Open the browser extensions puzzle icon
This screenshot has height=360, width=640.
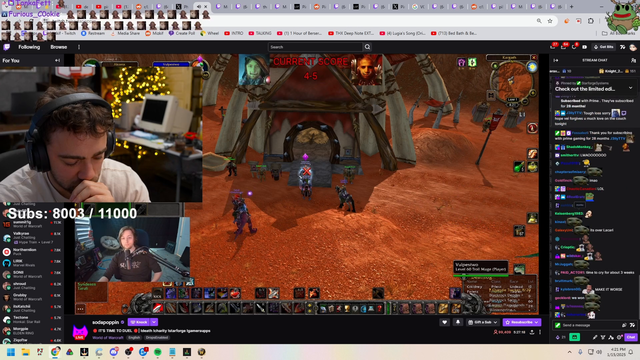click(591, 21)
